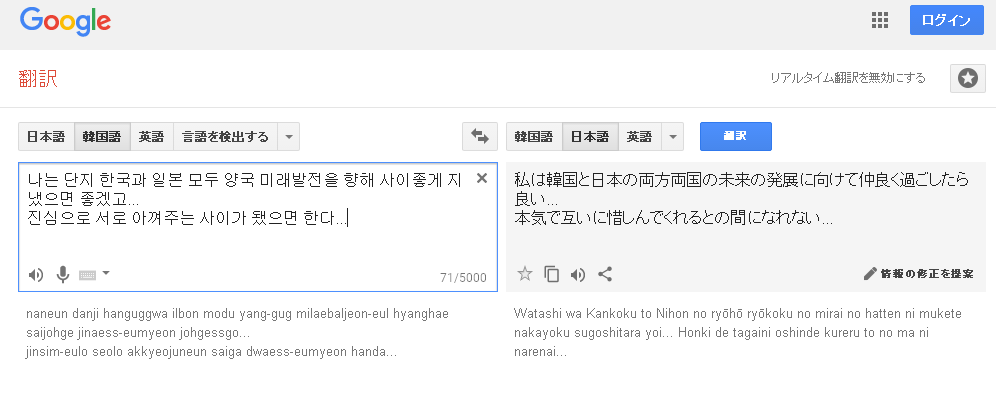The height and width of the screenshot is (396, 996).
Task: Expand the target language dropdown arrow
Action: [673, 137]
